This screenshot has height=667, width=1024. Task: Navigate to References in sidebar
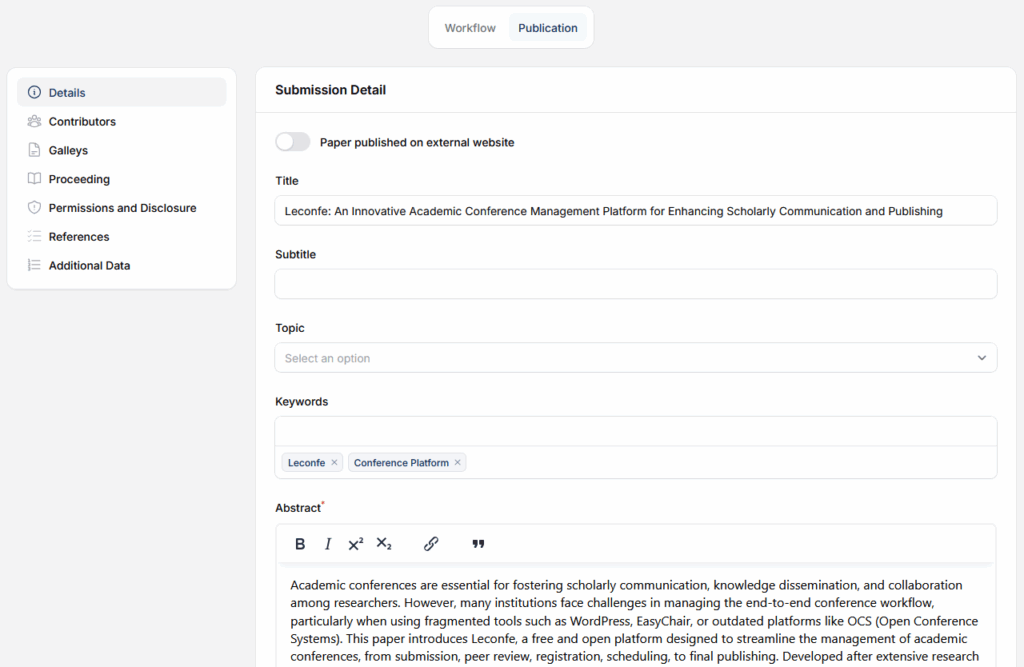coord(79,237)
